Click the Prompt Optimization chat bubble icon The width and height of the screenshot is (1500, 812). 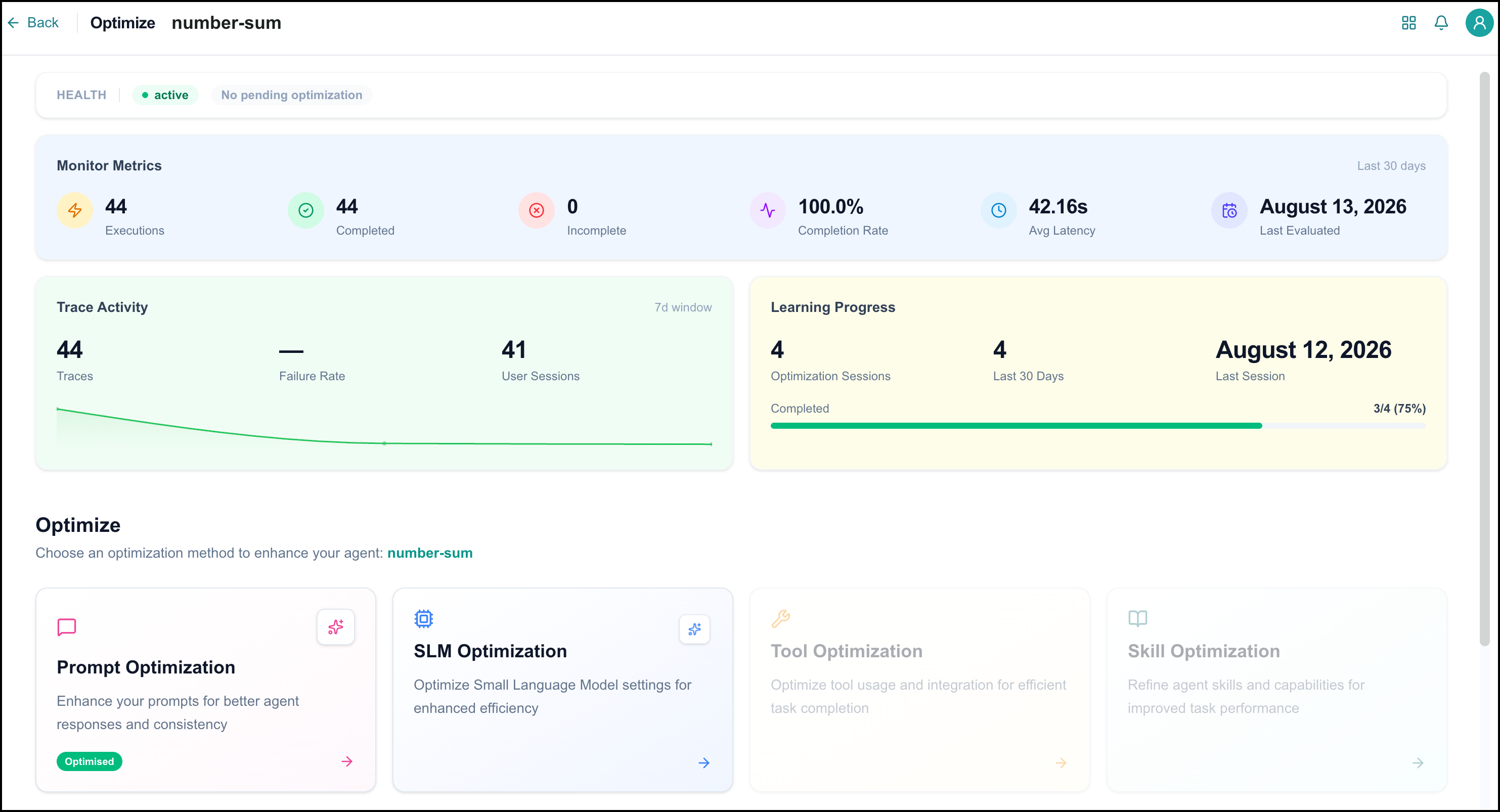coord(66,627)
